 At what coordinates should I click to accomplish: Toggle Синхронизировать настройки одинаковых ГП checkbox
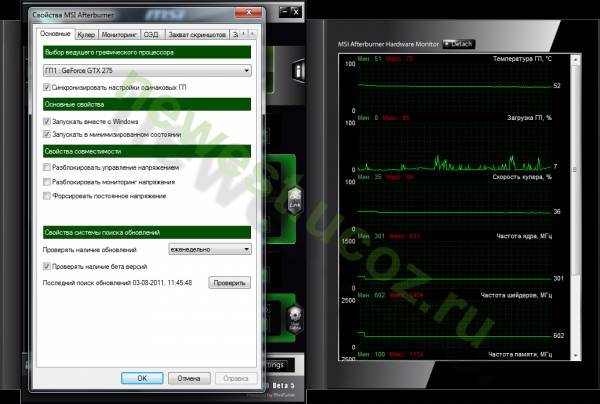point(47,87)
